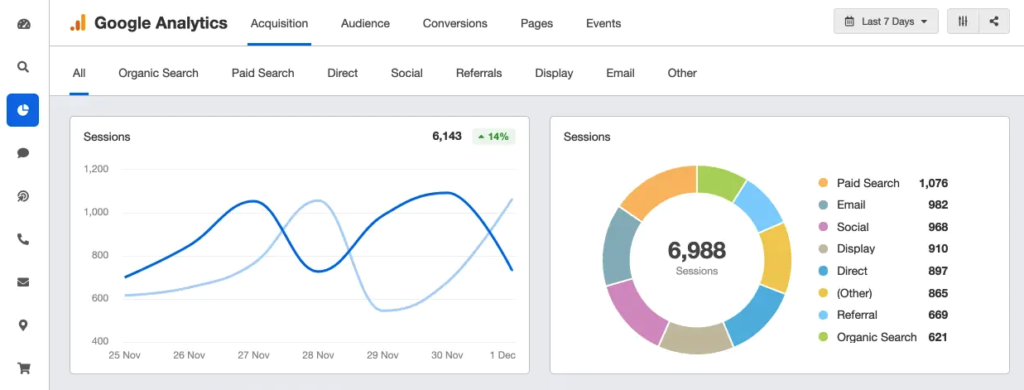Click the 621 Organic Search value
The height and width of the screenshot is (390, 1024).
(938, 337)
